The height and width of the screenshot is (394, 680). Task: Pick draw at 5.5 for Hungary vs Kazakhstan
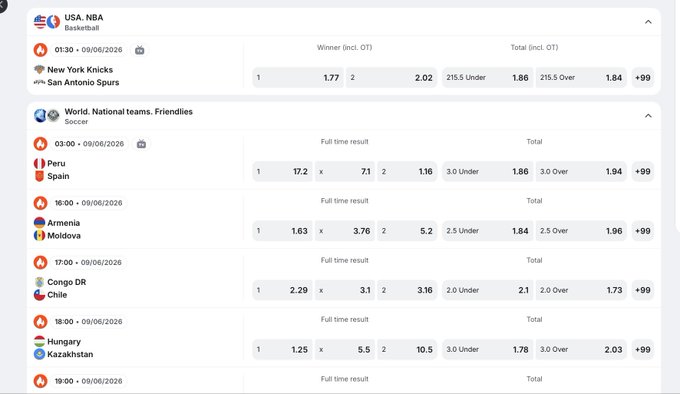click(345, 349)
